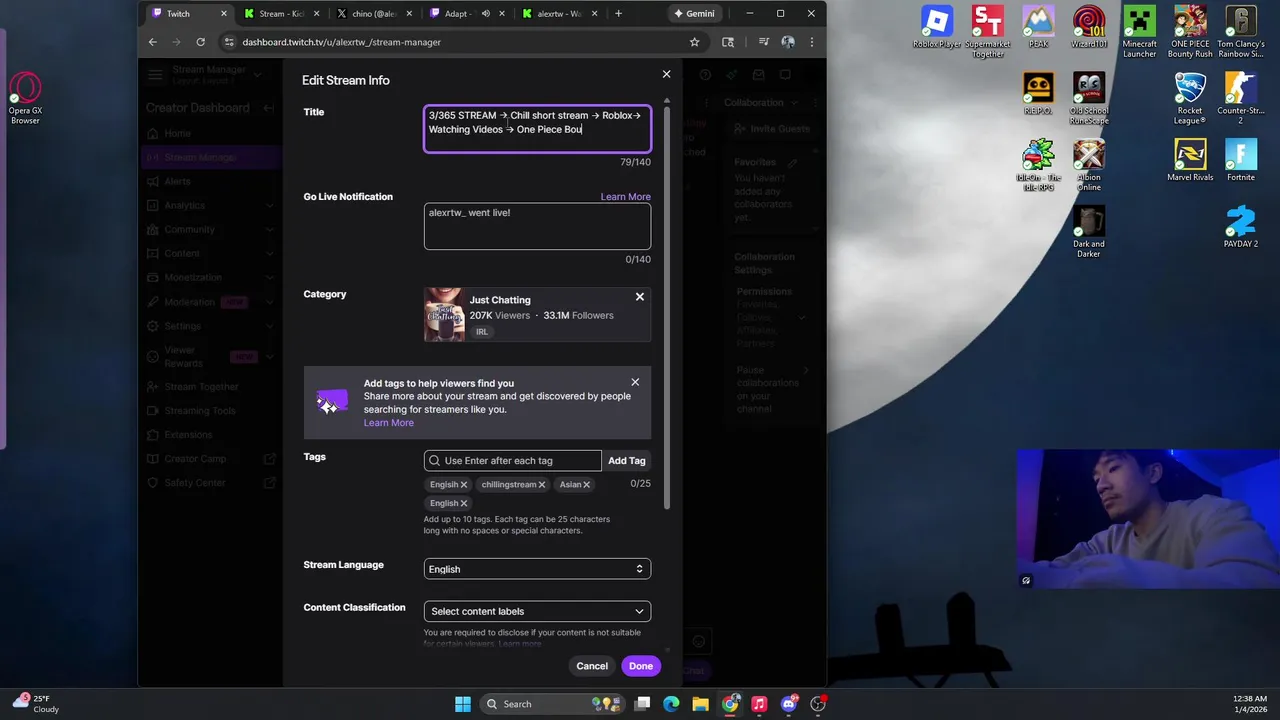
Task: Open Select content labels dropdown
Action: (x=537, y=611)
